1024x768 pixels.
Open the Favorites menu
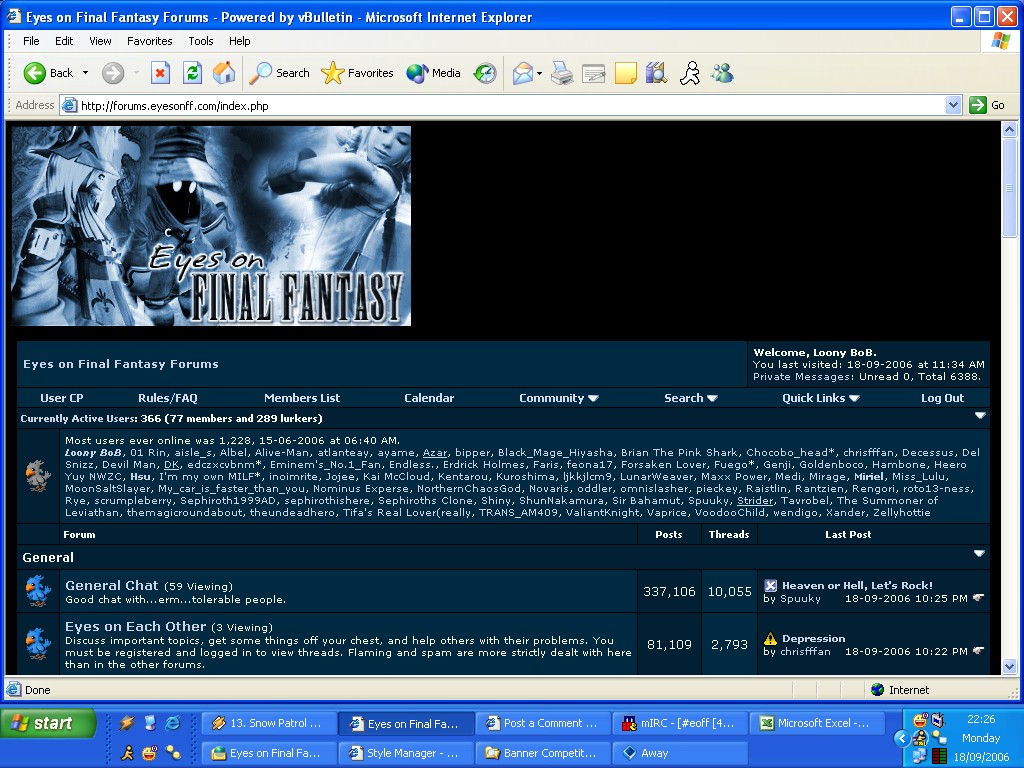(150, 40)
